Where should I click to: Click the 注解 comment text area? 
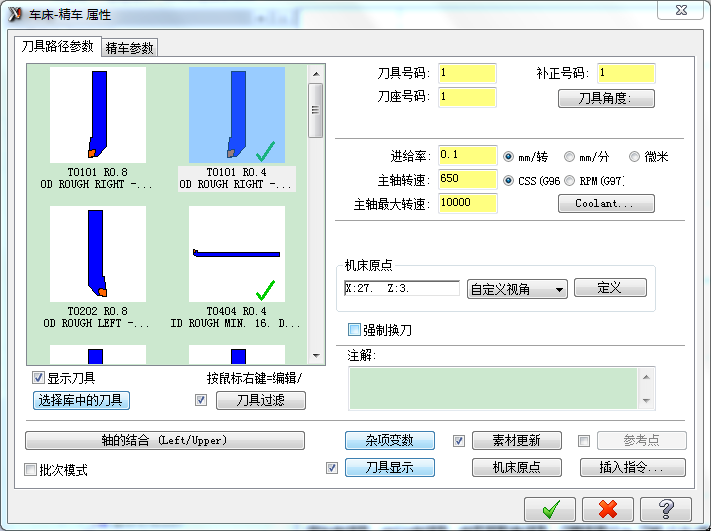pyautogui.click(x=493, y=389)
